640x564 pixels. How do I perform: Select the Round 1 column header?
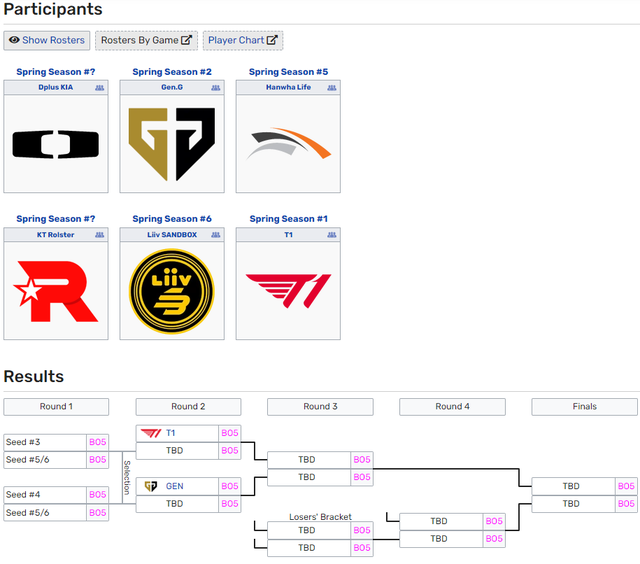pyautogui.click(x=56, y=407)
